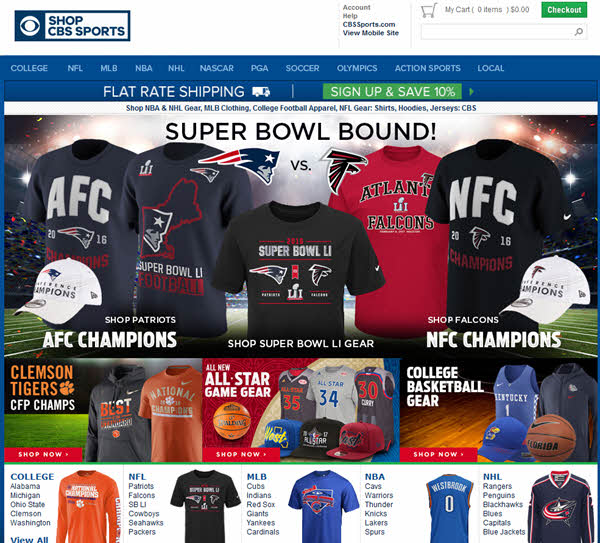Open the NASCAR navigation menu item
The image size is (600, 543).
[217, 68]
